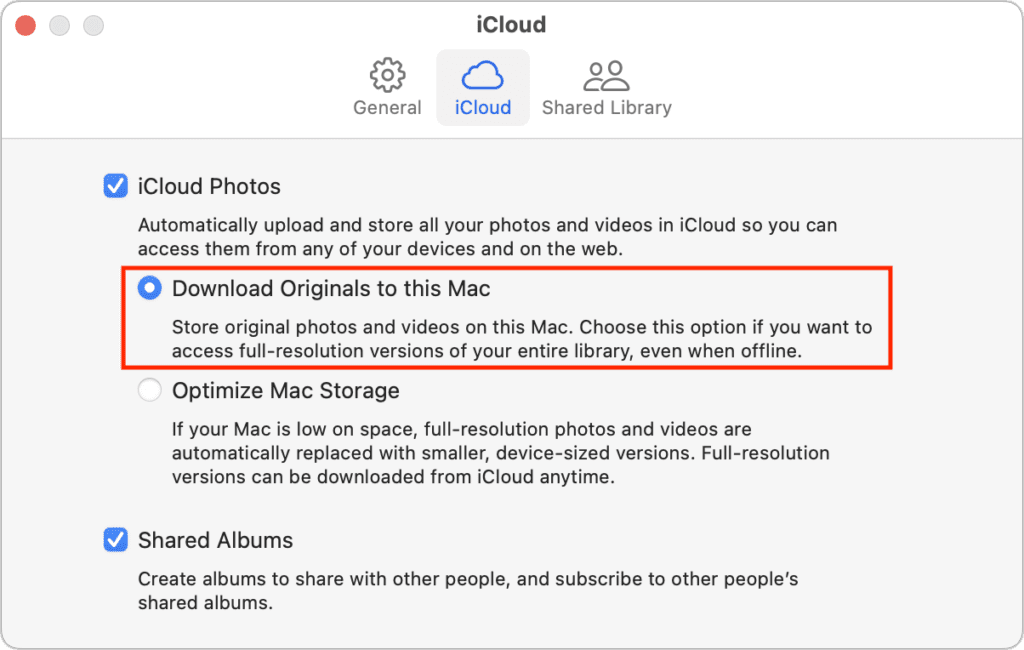Uncheck the iCloud Photos checkbox
The width and height of the screenshot is (1024, 650).
(x=116, y=186)
